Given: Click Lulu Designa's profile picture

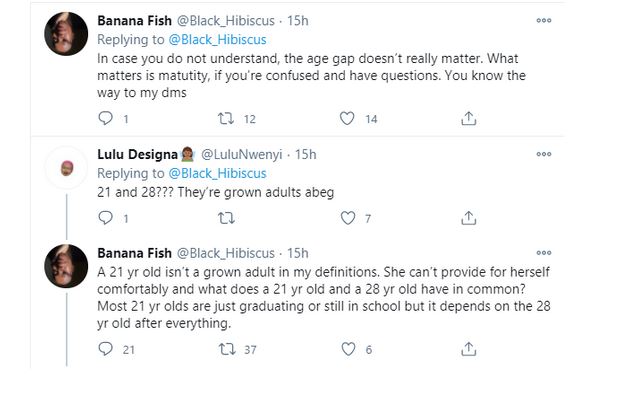Looking at the screenshot, I should coord(67,166).
